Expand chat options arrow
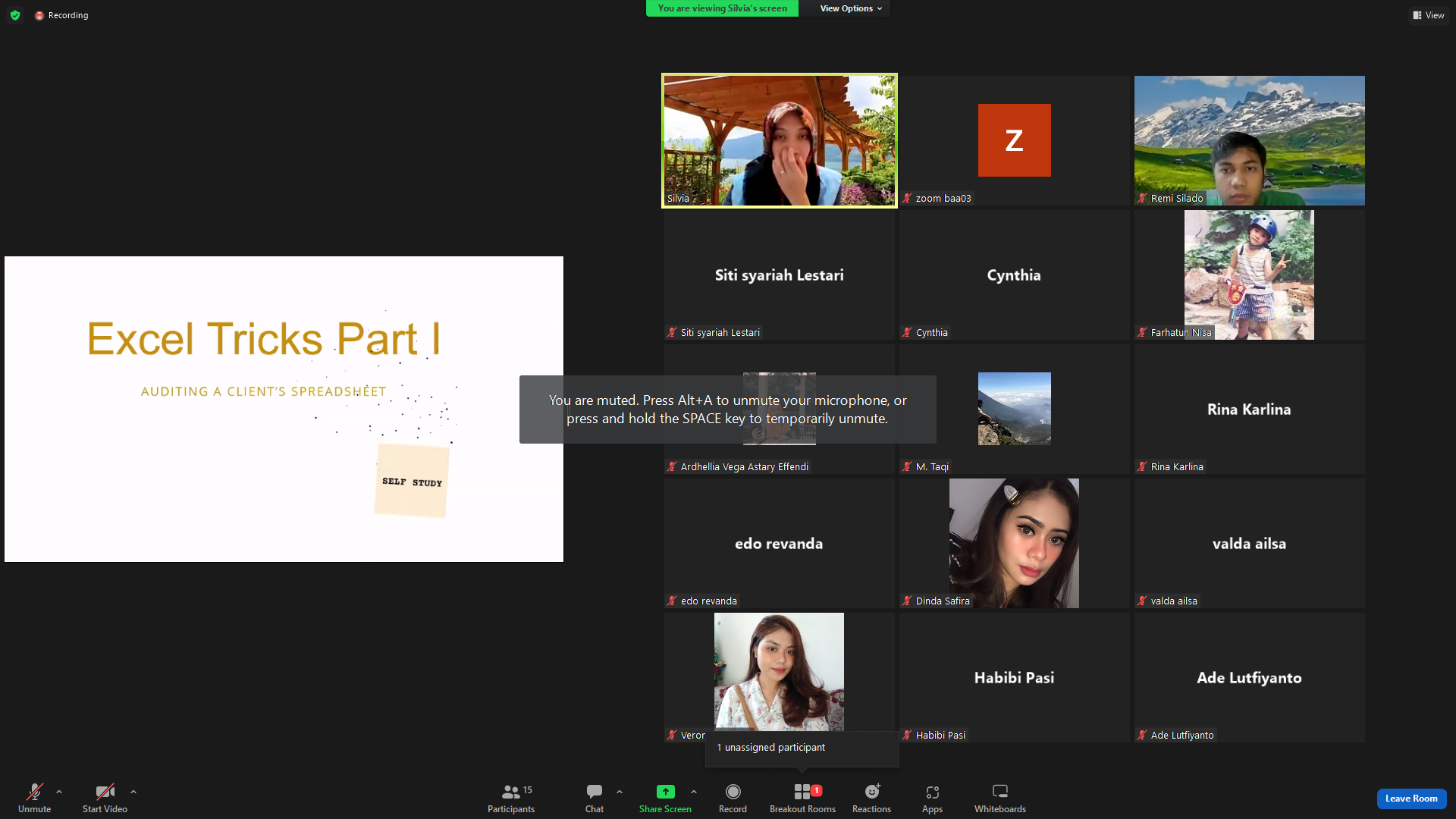The image size is (1456, 819). (x=620, y=792)
